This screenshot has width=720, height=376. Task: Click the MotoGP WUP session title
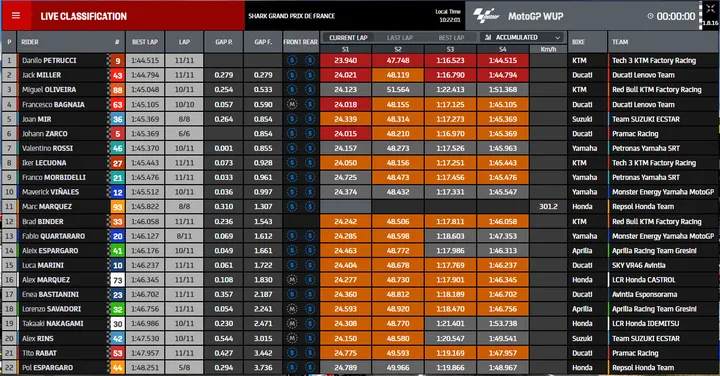pyautogui.click(x=535, y=16)
